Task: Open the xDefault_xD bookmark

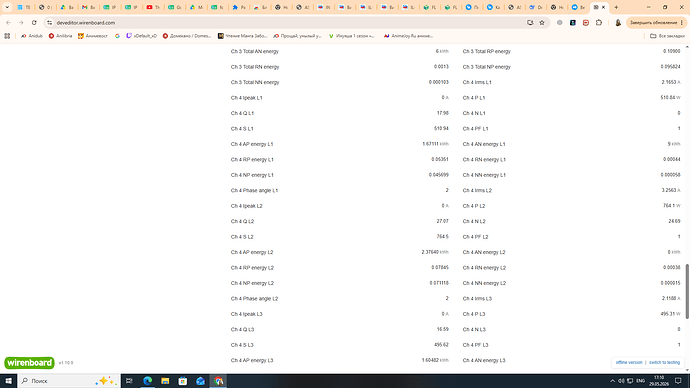Action: coord(141,36)
